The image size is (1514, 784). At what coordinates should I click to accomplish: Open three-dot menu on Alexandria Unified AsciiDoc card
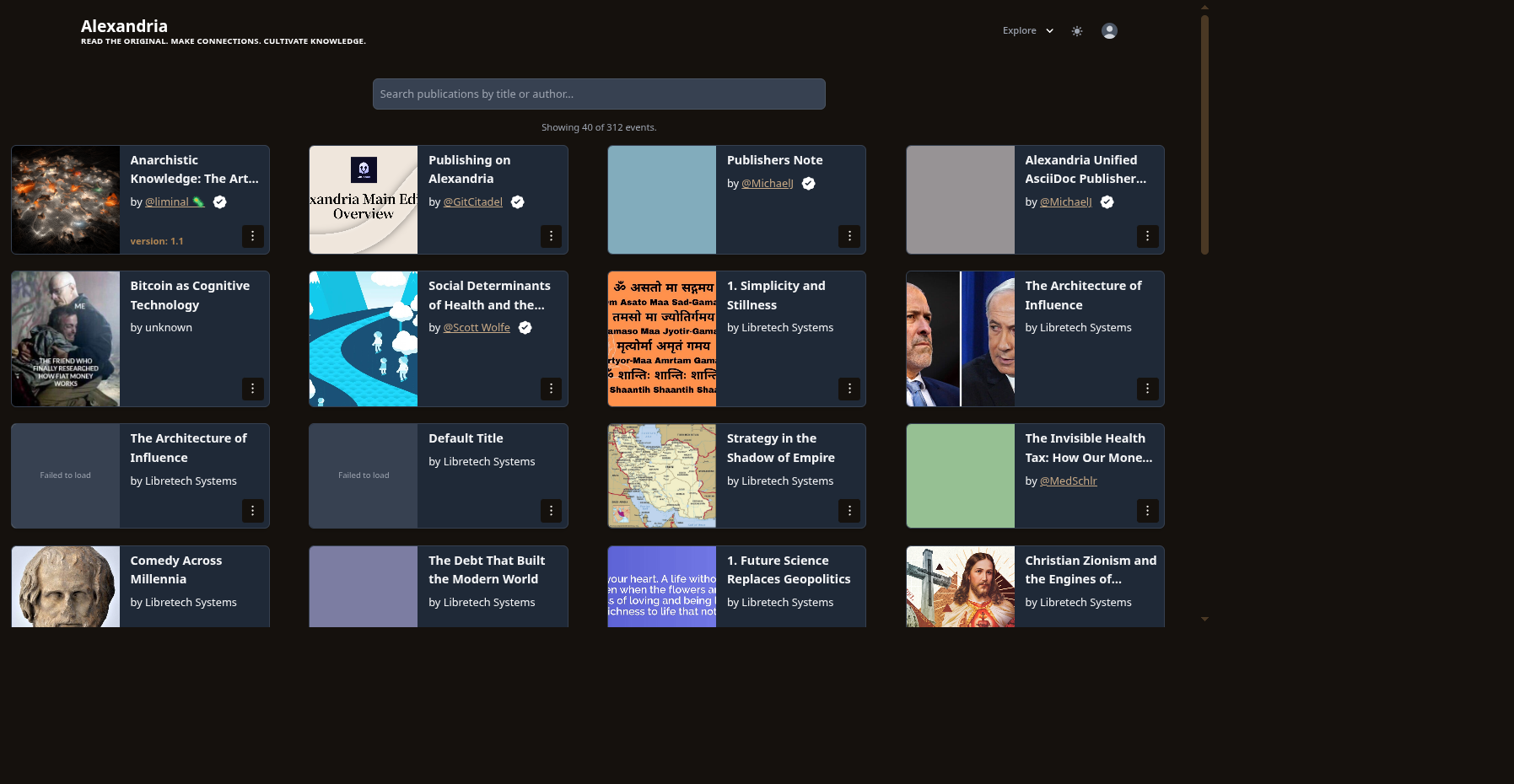point(1147,236)
